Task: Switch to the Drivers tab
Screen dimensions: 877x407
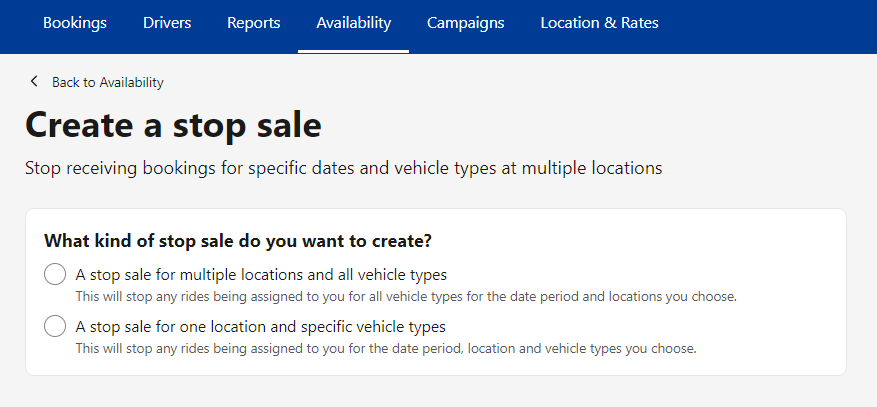Action: pos(167,23)
